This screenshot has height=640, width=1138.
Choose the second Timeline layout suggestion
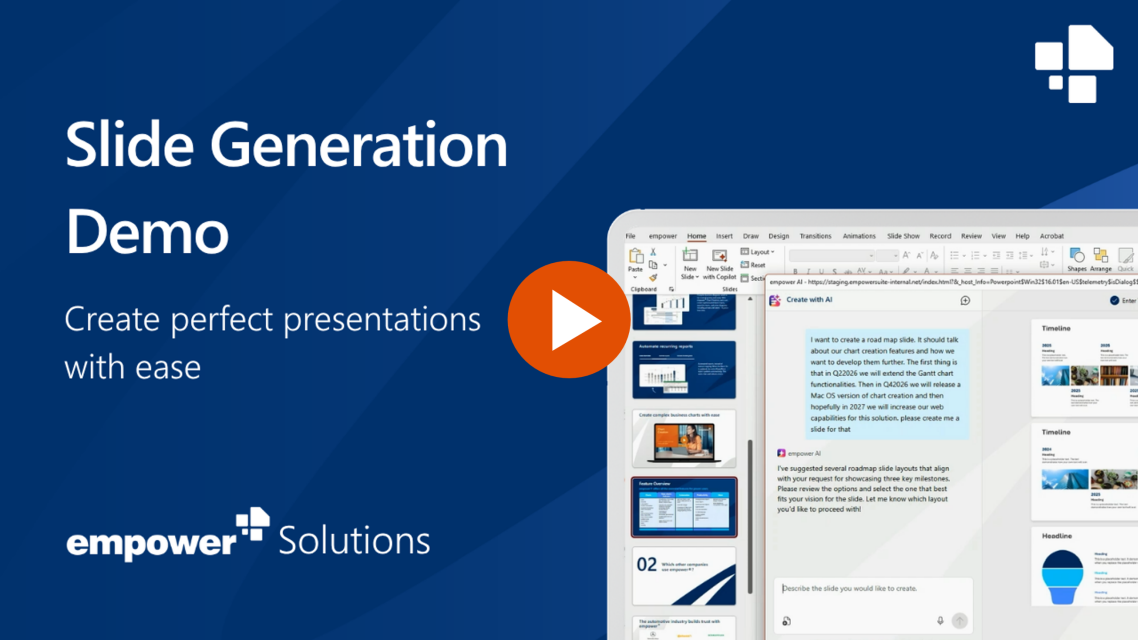pyautogui.click(x=1084, y=471)
